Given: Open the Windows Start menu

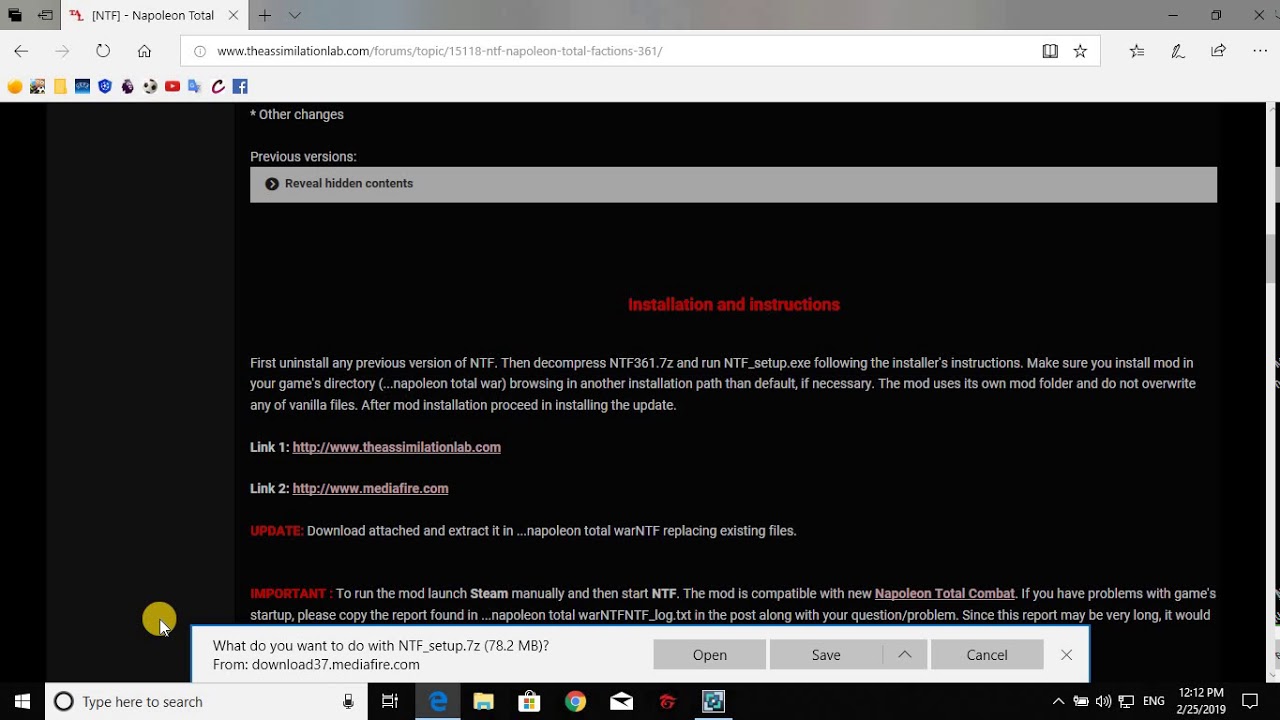Looking at the screenshot, I should tap(23, 702).
